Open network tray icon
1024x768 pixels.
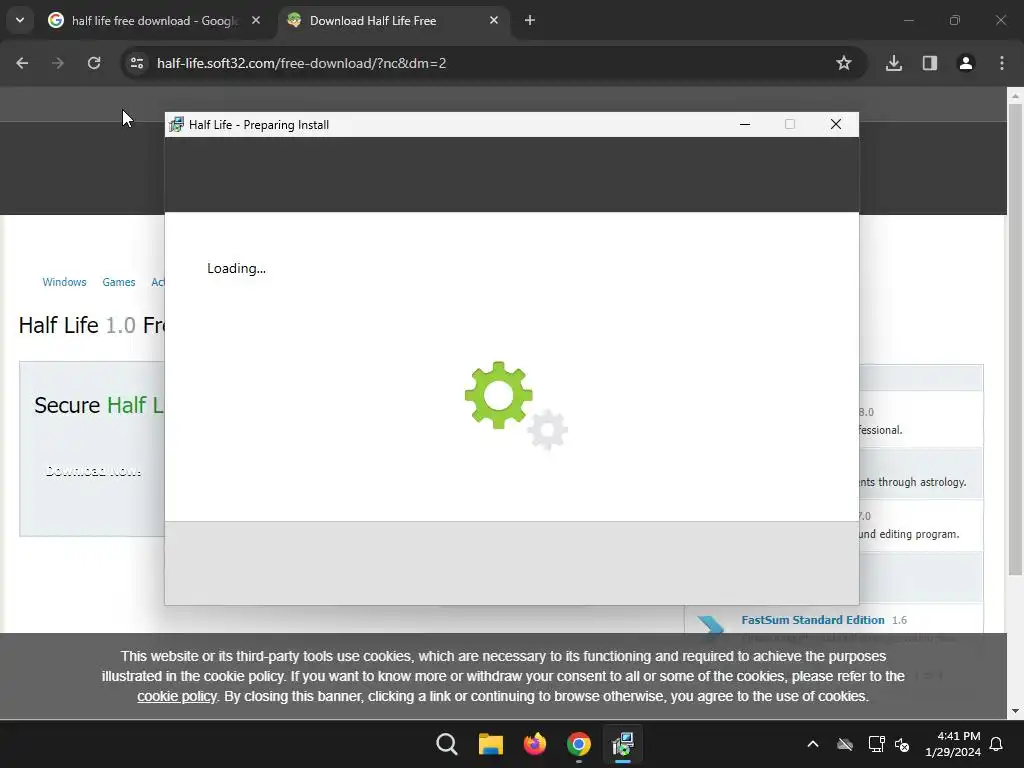coord(876,744)
